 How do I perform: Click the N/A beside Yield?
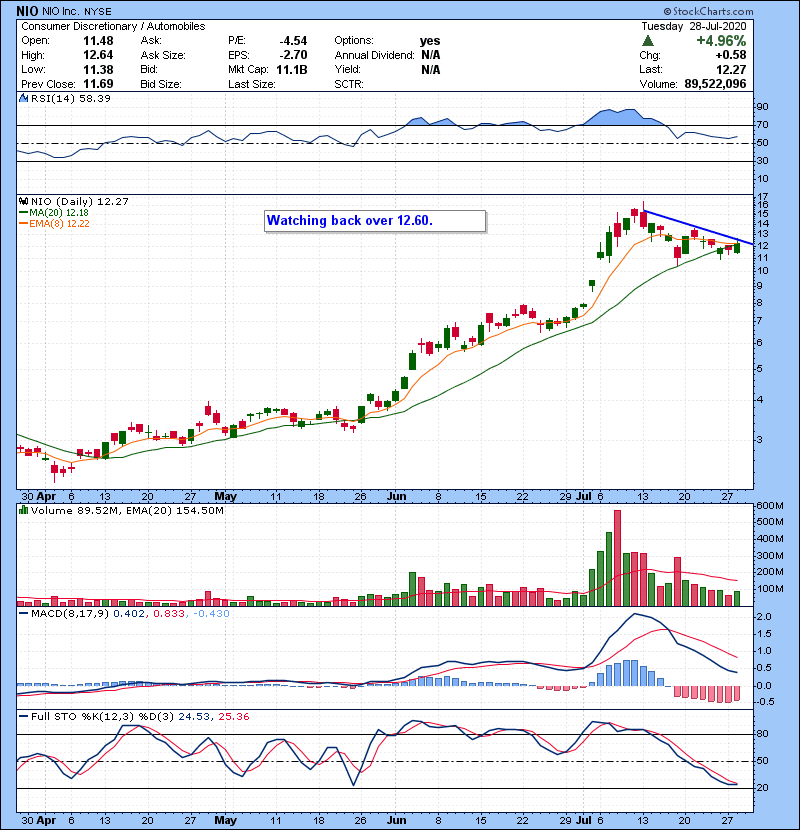[x=431, y=69]
